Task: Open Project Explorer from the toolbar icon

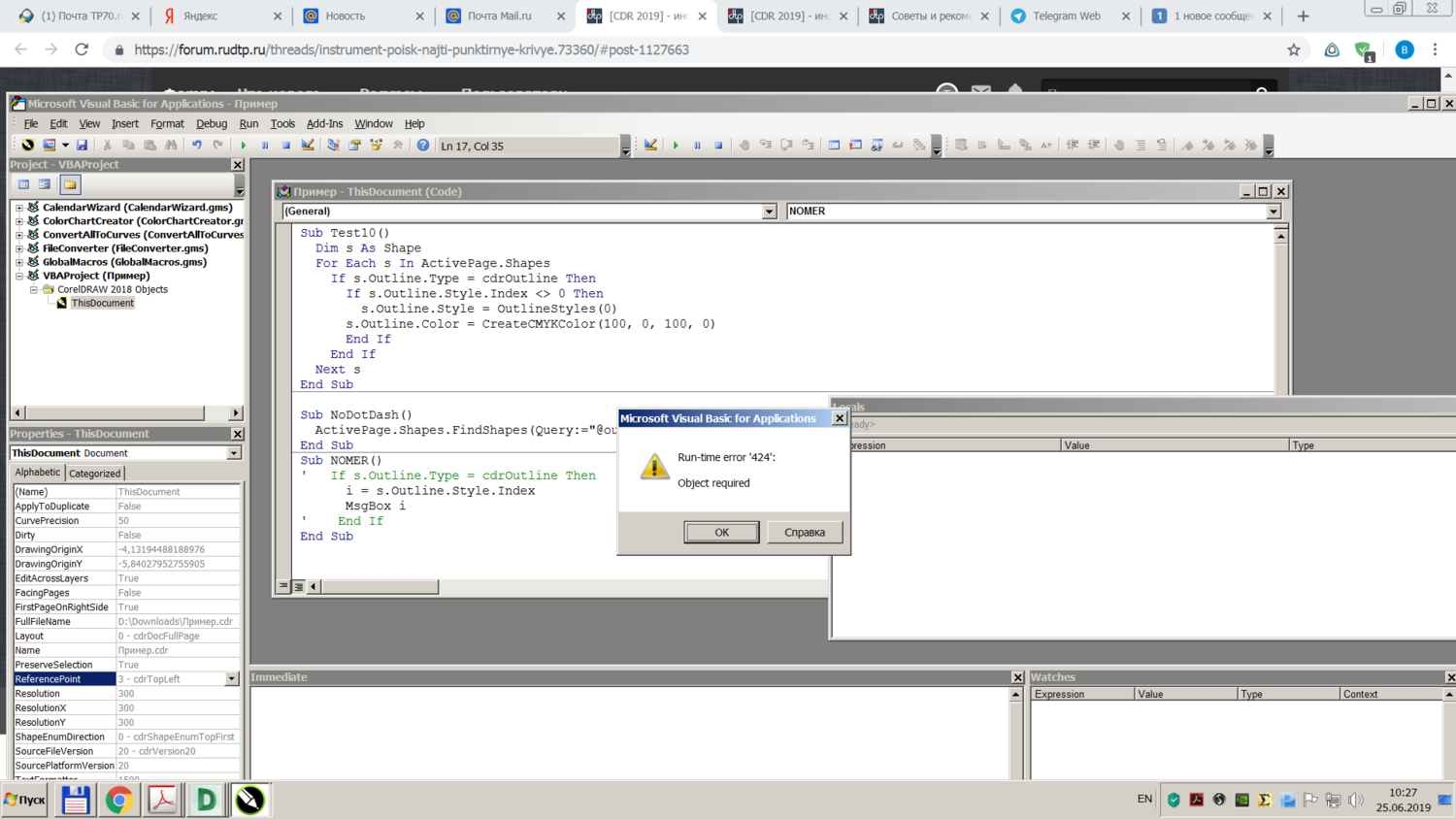Action: pos(333,146)
